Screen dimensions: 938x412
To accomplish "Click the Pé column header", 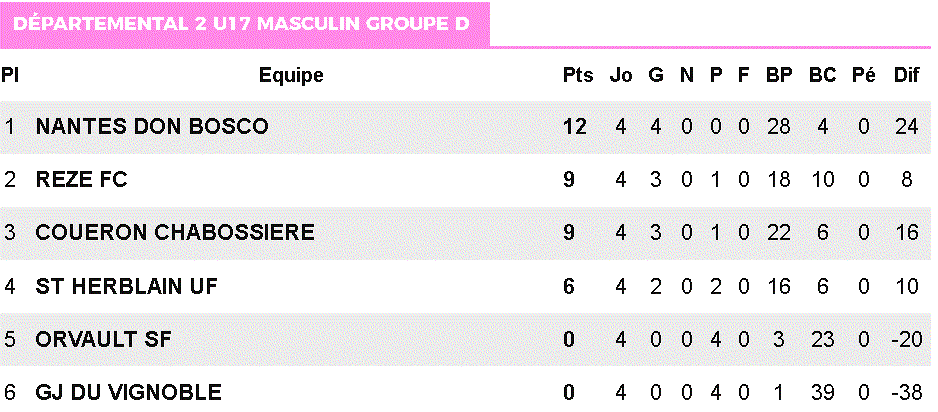I will coord(863,75).
